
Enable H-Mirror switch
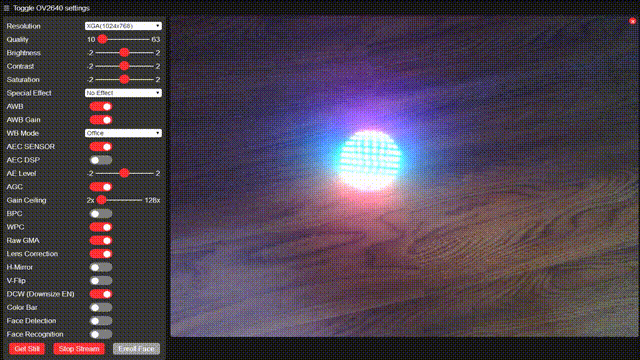click(101, 267)
